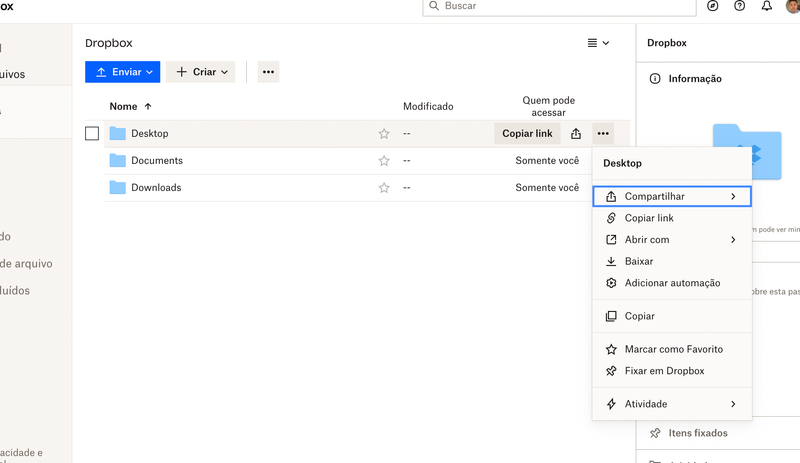This screenshot has width=800, height=463.
Task: Sort by the Nome column header
Action: coord(123,106)
